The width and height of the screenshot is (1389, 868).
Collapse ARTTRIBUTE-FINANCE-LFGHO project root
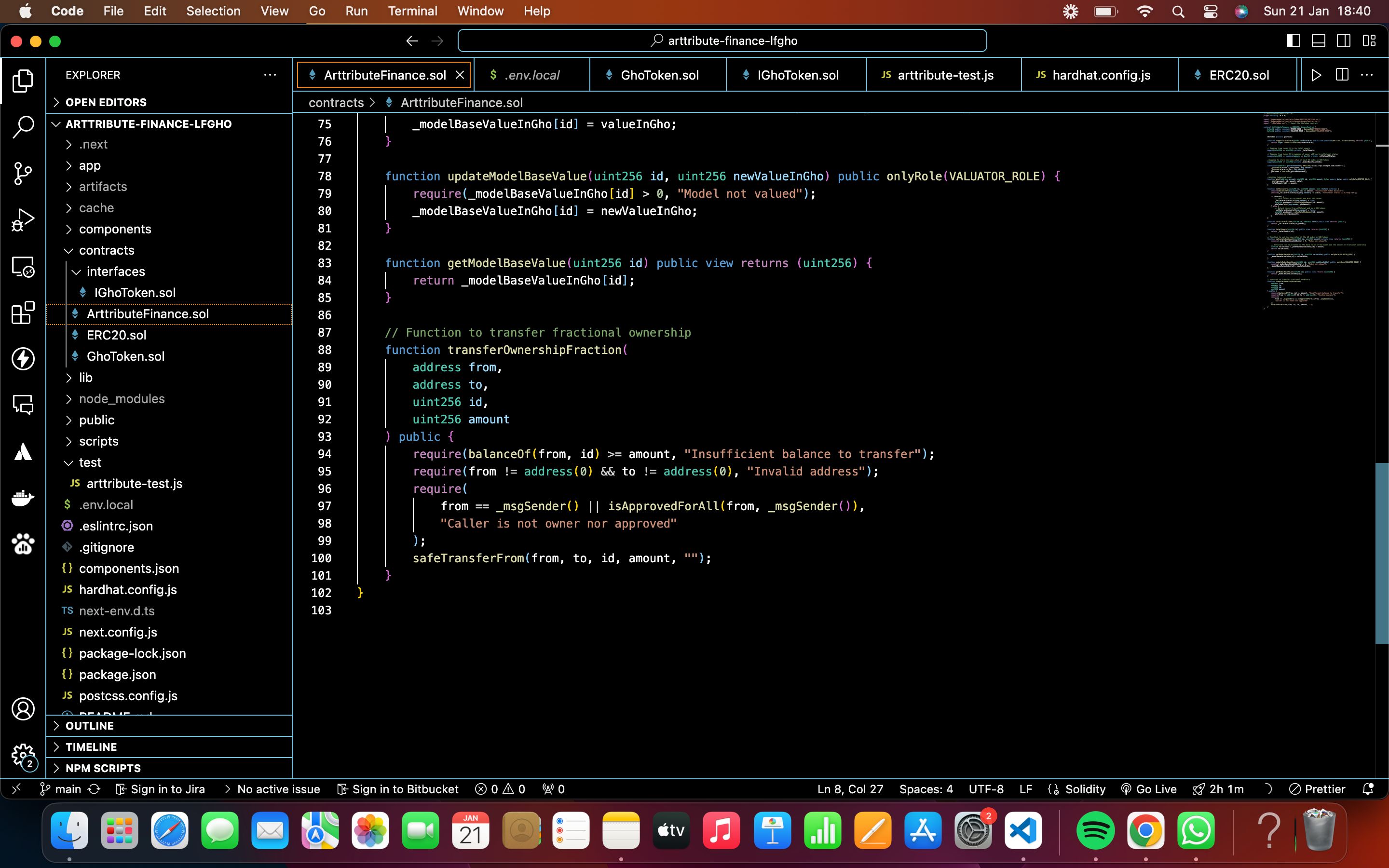tap(169, 124)
